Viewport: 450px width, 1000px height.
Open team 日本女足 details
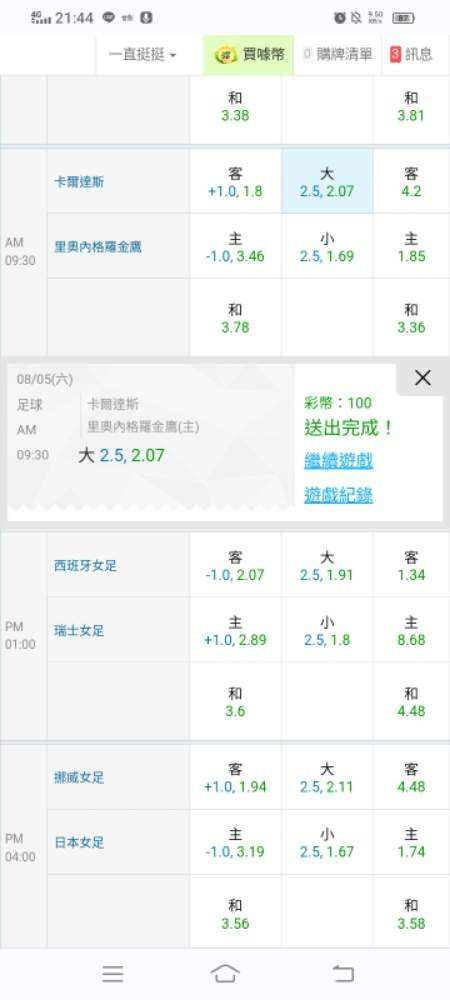79,842
